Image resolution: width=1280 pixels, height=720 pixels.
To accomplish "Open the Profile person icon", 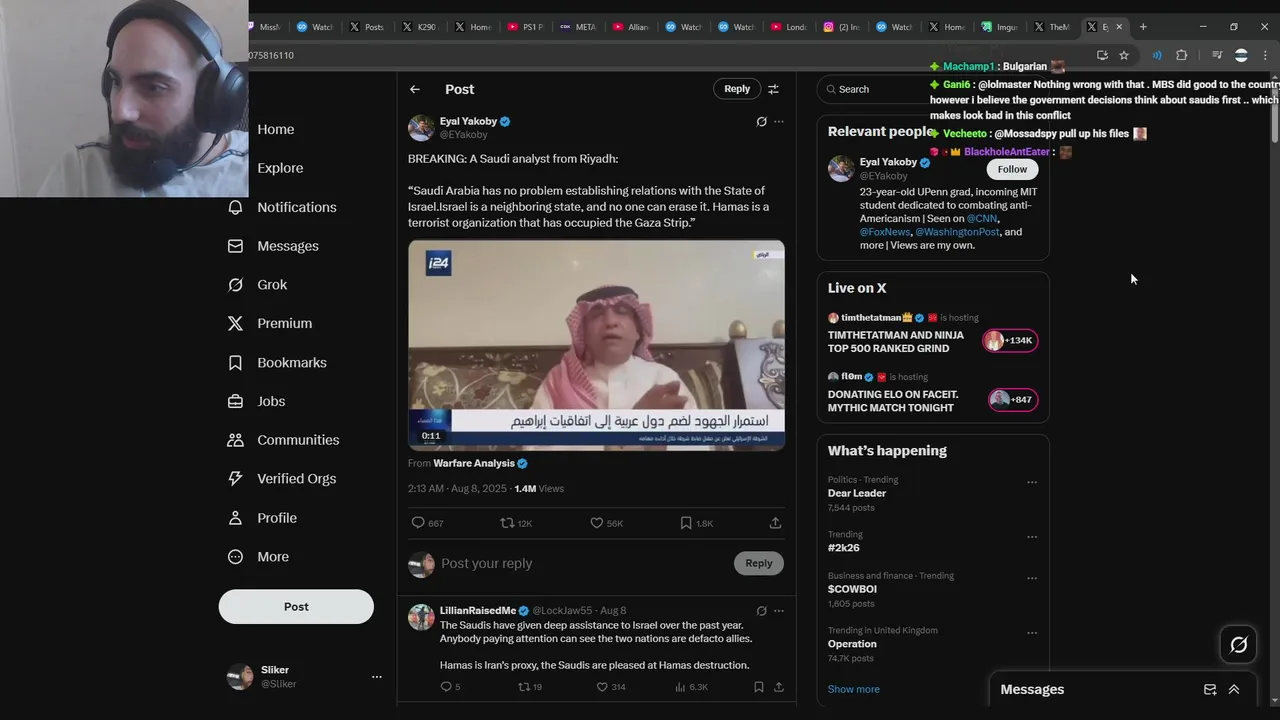I will [x=235, y=518].
